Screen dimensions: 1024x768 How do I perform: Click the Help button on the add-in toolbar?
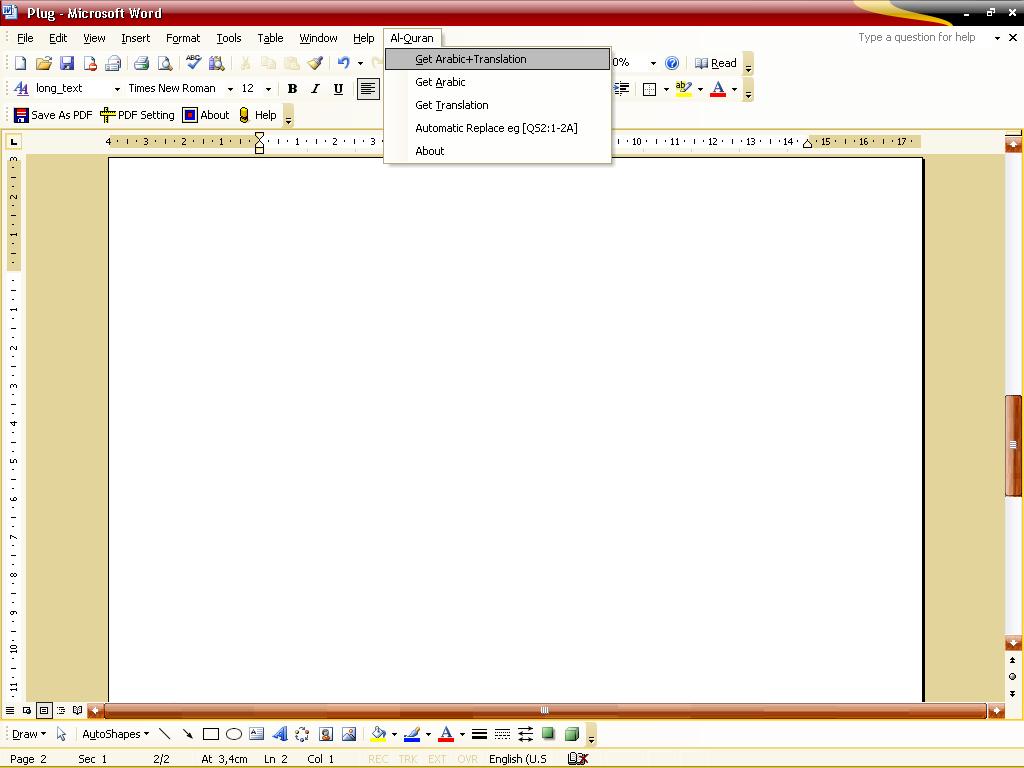coord(259,114)
